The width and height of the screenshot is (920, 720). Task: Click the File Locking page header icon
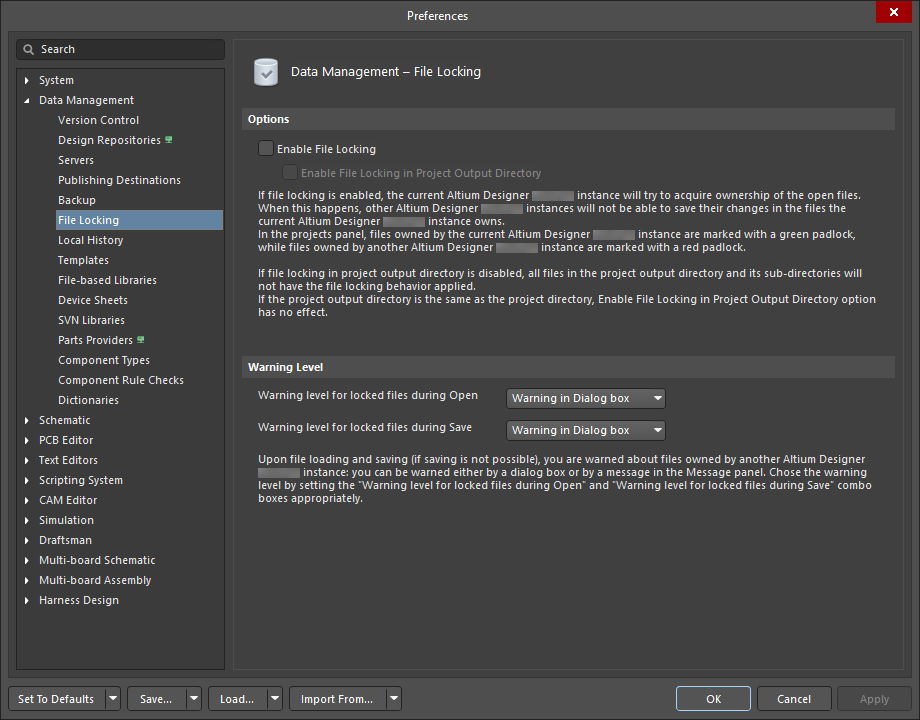point(266,72)
